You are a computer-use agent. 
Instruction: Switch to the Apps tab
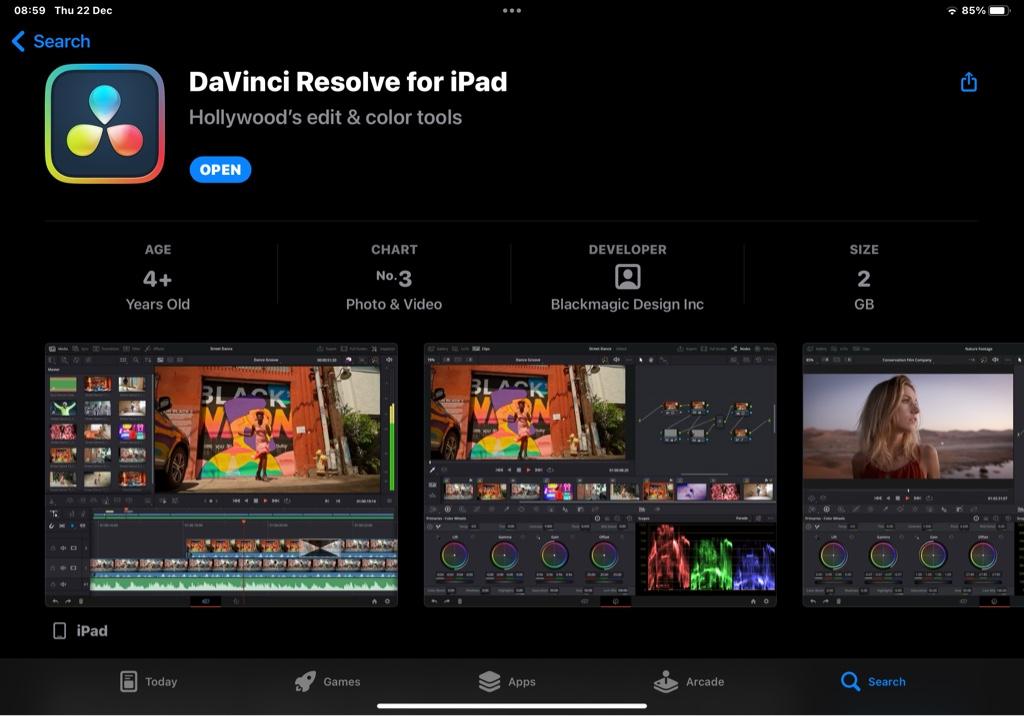[x=507, y=681]
